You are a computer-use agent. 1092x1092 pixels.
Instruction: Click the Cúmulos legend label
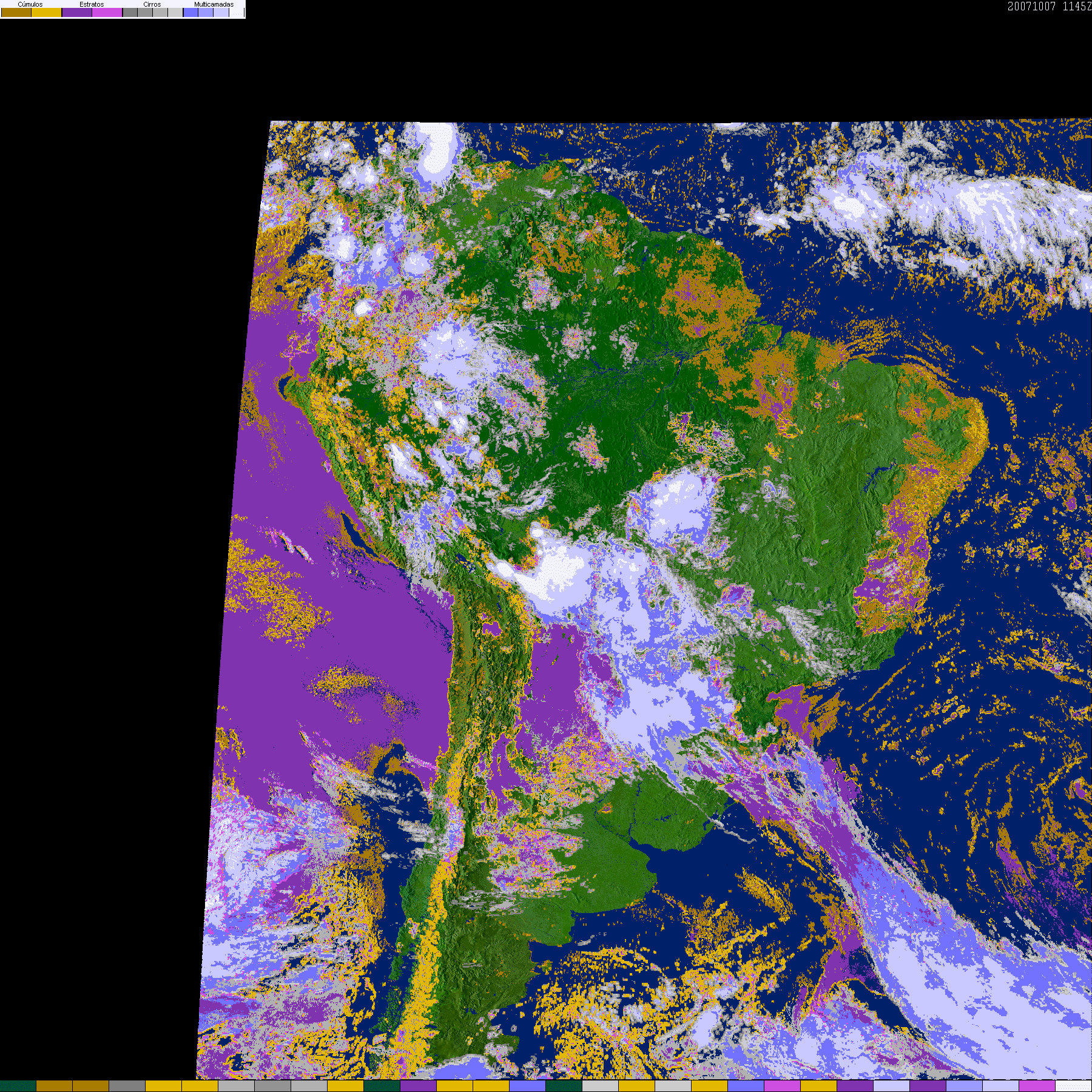[x=30, y=4]
